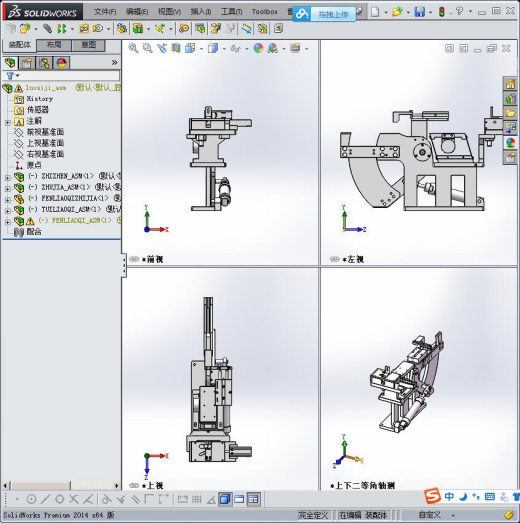520x523 pixels.
Task: Toggle the link views icon beside 前视 label
Action: (x=134, y=259)
